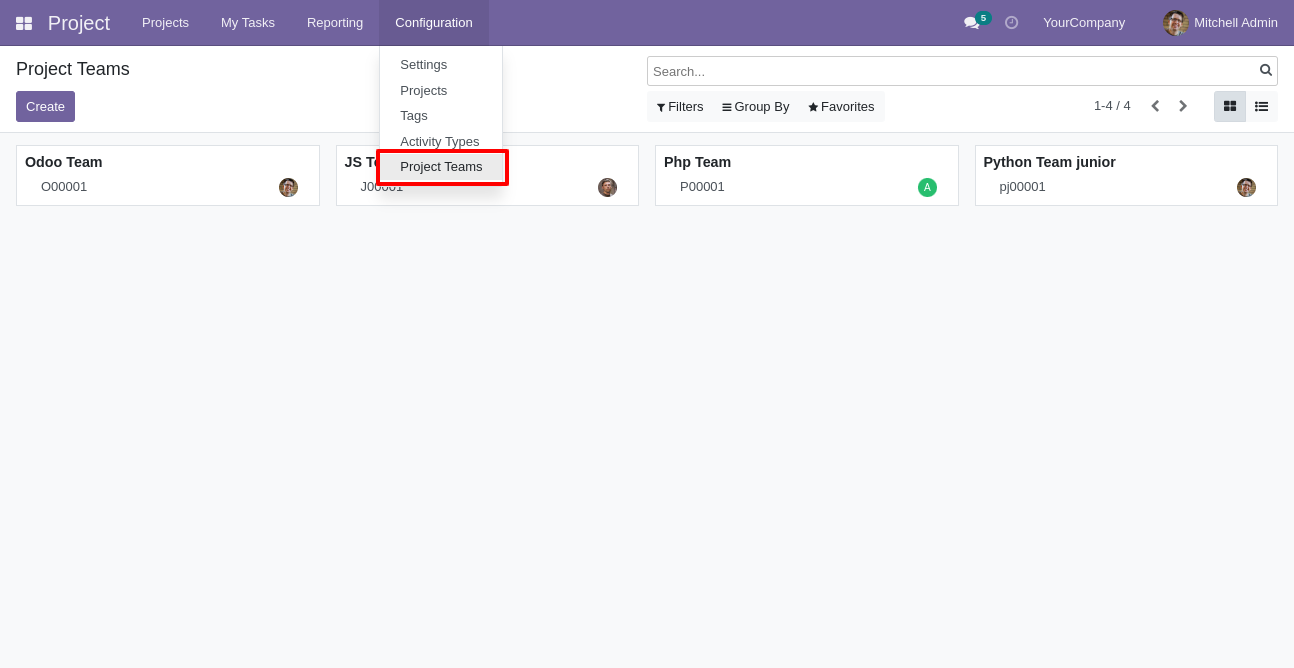Open the YourCompany switcher

point(1084,22)
